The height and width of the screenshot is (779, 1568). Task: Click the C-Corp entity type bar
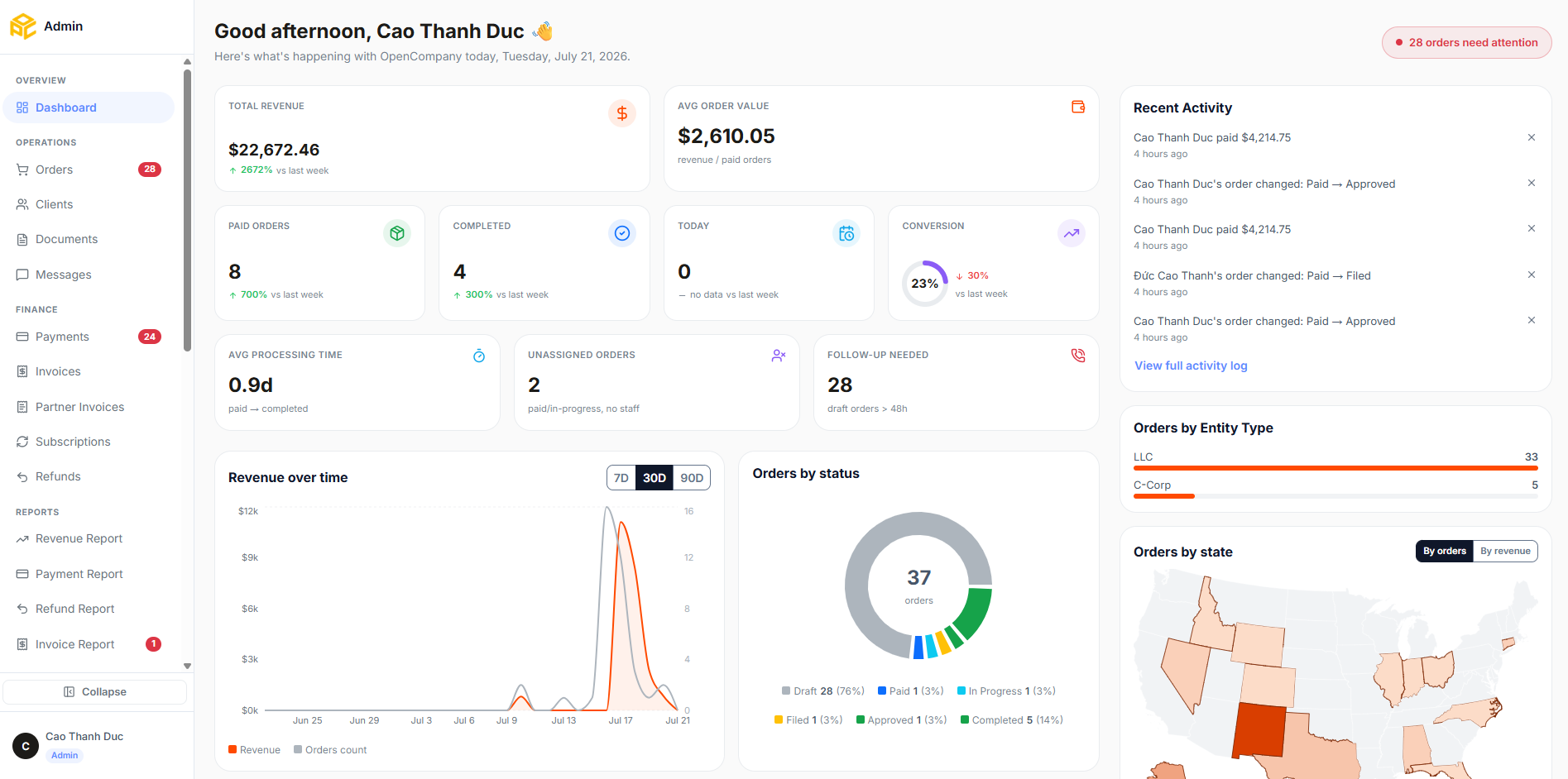[x=1335, y=496]
